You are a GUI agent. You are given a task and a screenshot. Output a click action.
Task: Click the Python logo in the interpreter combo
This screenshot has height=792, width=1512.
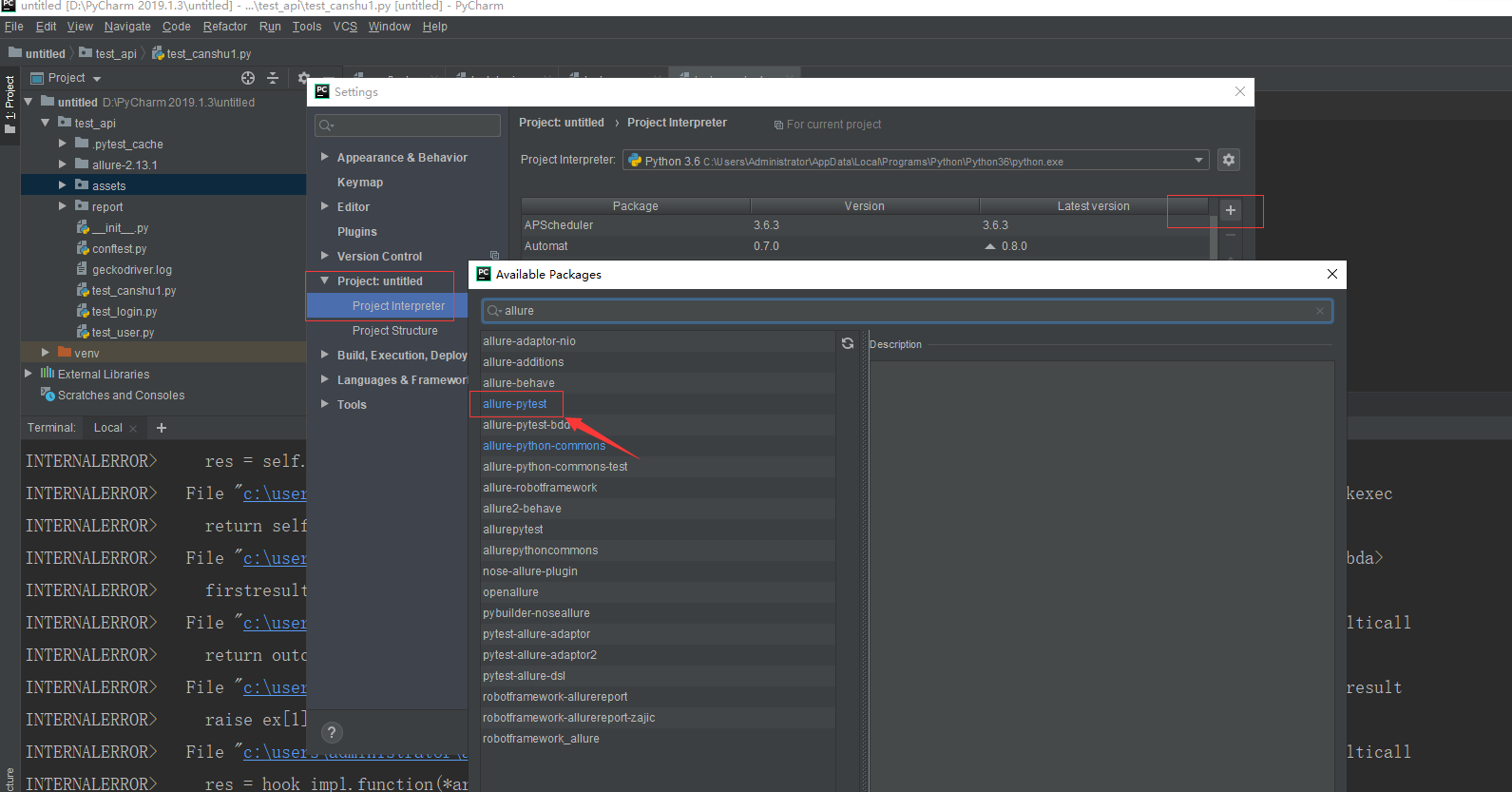635,161
